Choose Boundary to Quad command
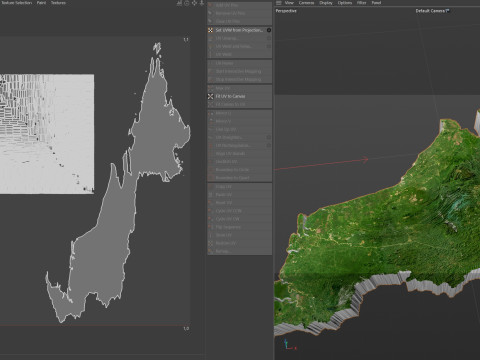Viewport: 480px width, 360px height. (239, 178)
